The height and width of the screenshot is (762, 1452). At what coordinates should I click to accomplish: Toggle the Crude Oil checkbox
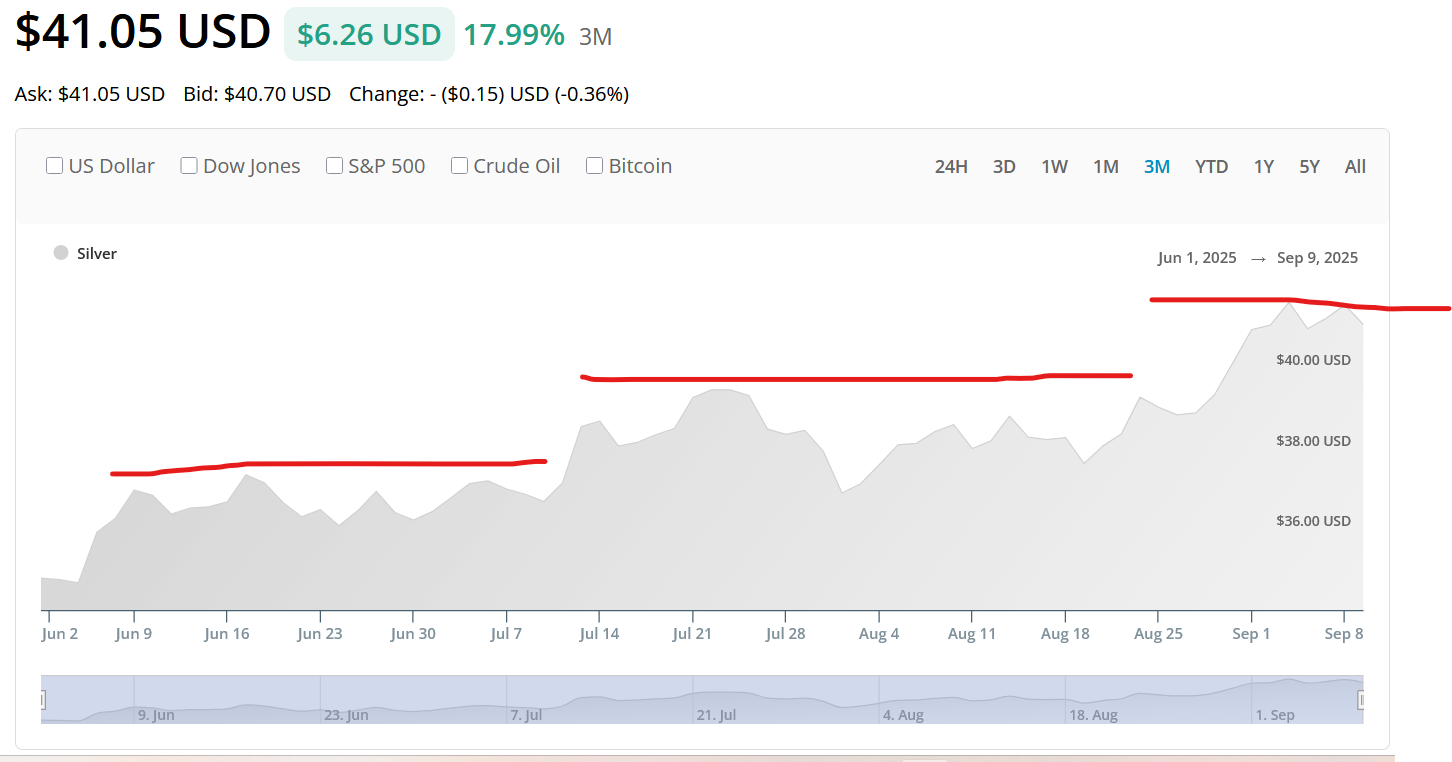coord(460,166)
